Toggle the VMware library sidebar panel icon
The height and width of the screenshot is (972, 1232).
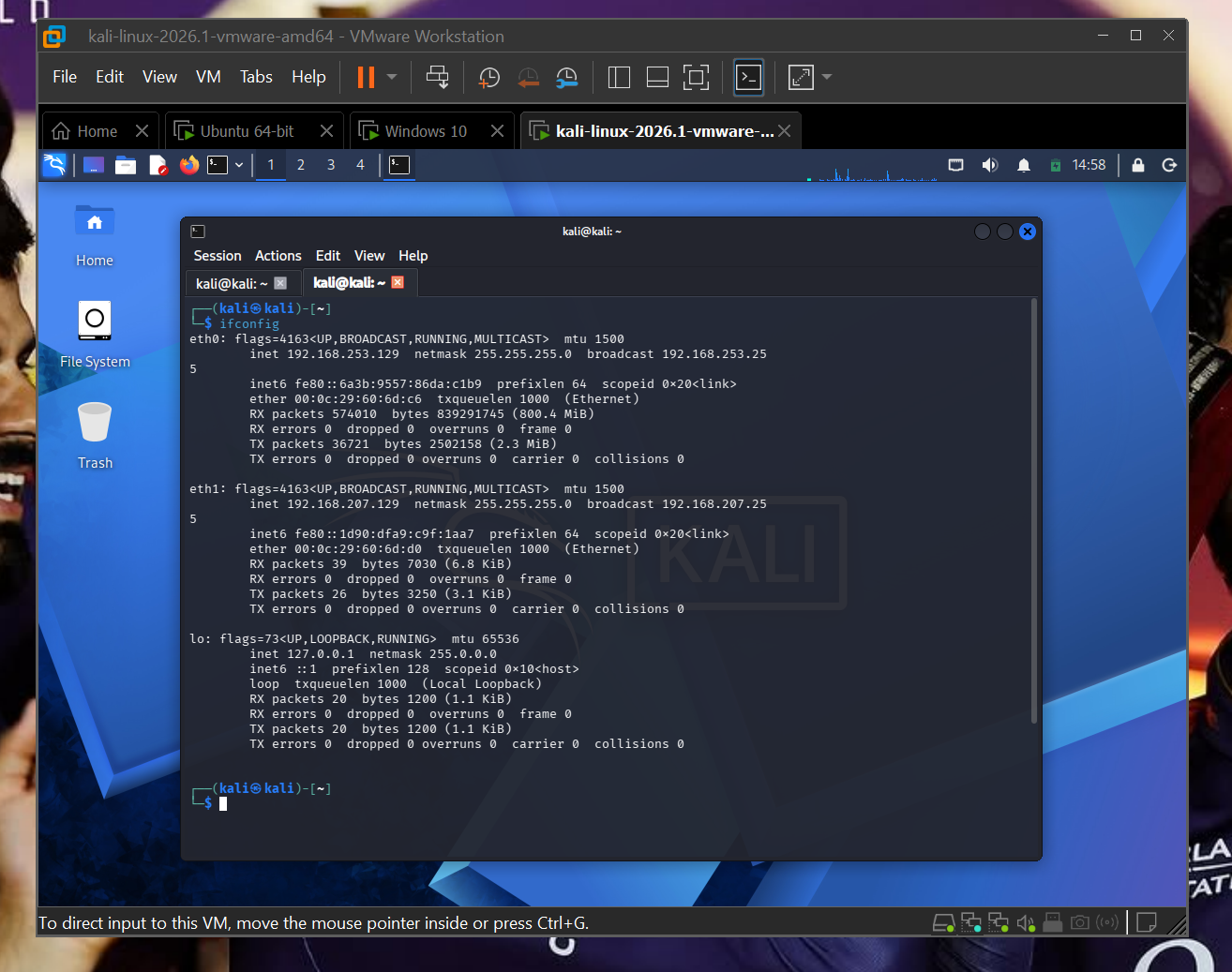[x=619, y=77]
